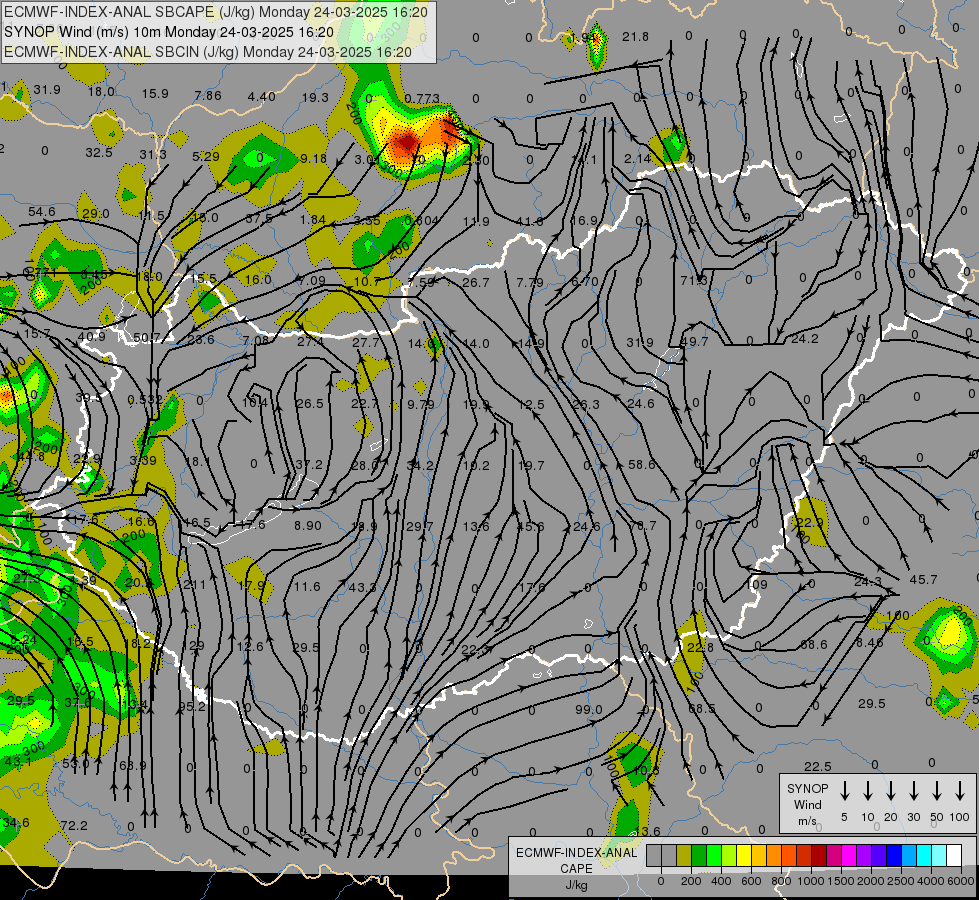The height and width of the screenshot is (900, 979).
Task: Click the SBCIN title line at top
Action: click(208, 52)
